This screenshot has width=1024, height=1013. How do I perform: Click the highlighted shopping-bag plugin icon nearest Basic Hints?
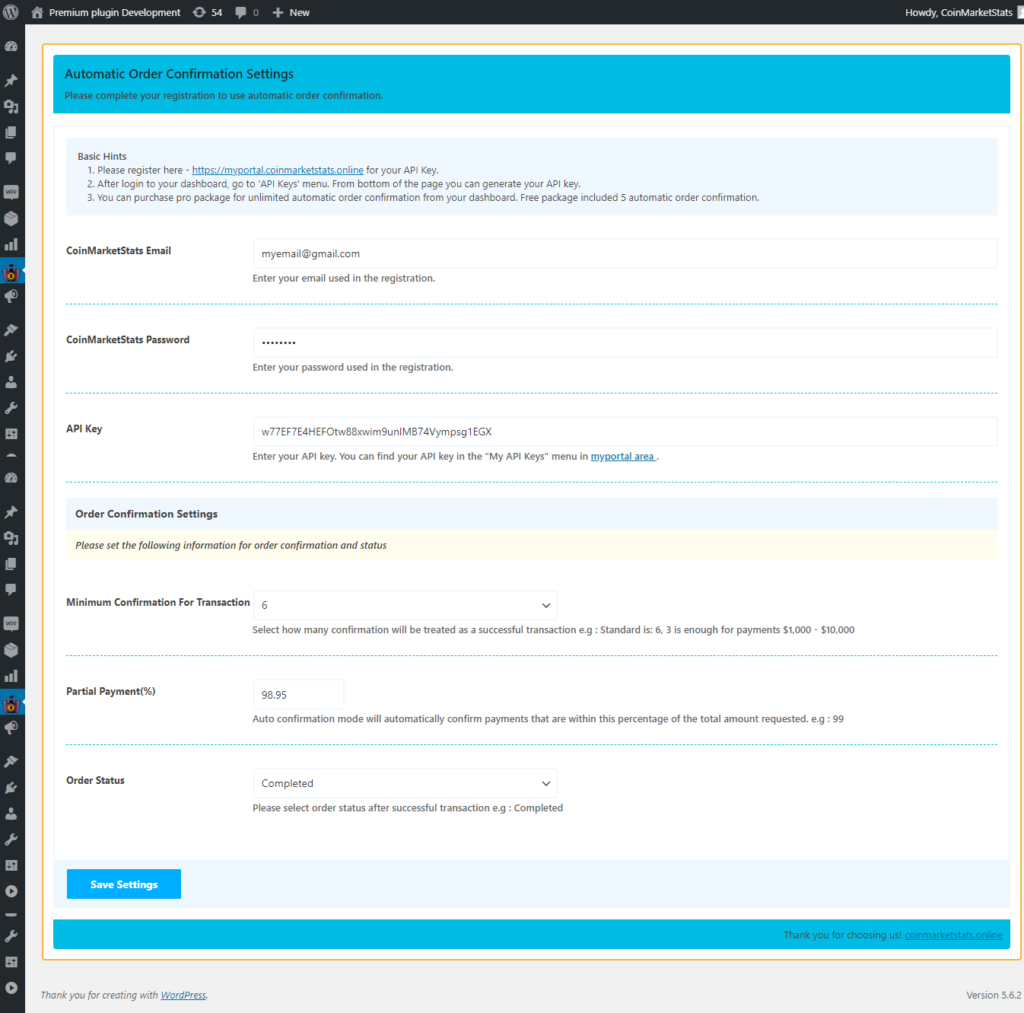[x=11, y=272]
